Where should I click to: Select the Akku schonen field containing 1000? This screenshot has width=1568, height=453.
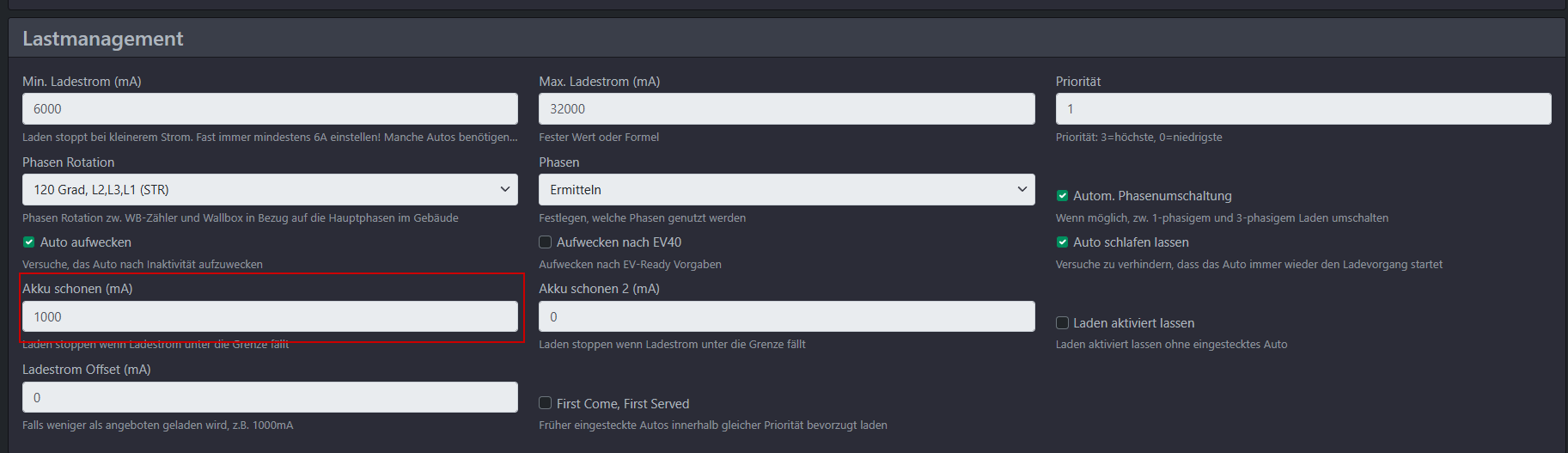270,317
